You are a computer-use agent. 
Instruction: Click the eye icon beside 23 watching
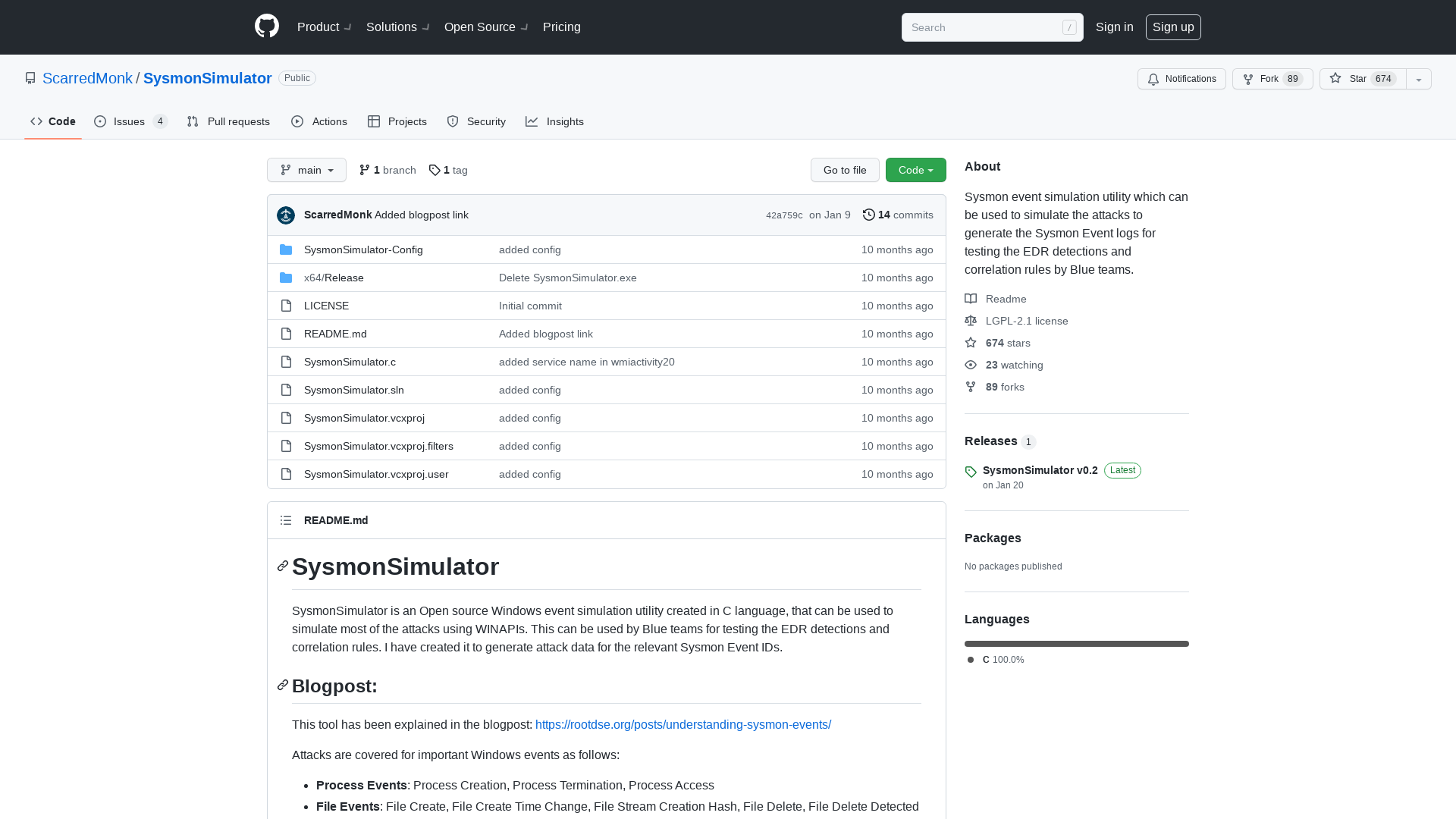971,365
